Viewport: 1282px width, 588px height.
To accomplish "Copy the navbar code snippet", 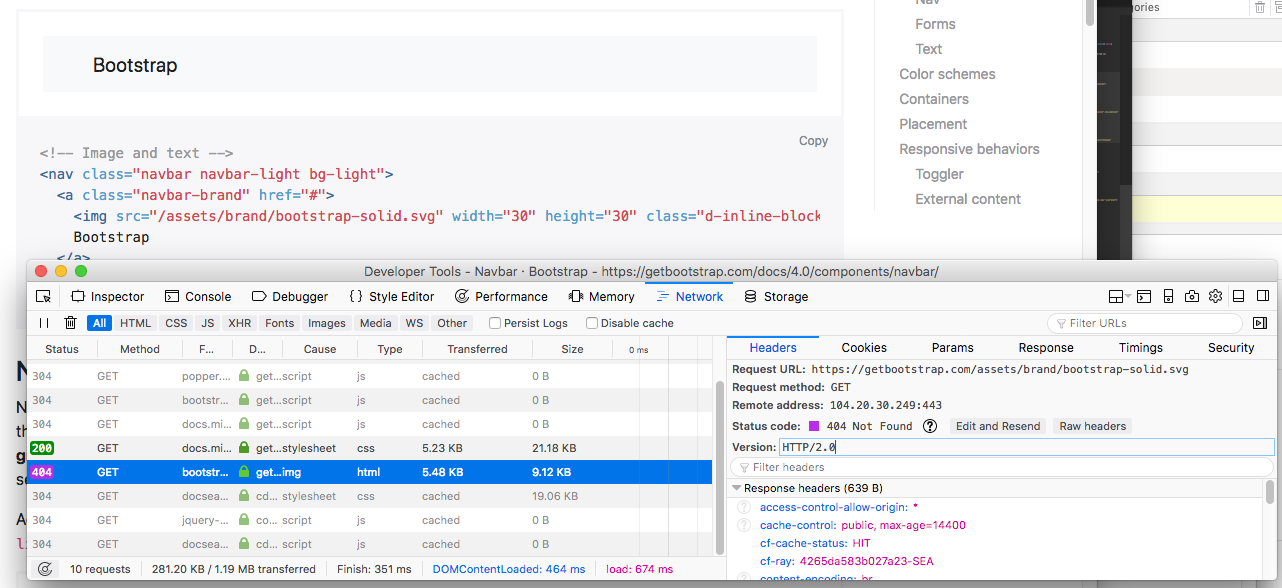I will coord(813,141).
